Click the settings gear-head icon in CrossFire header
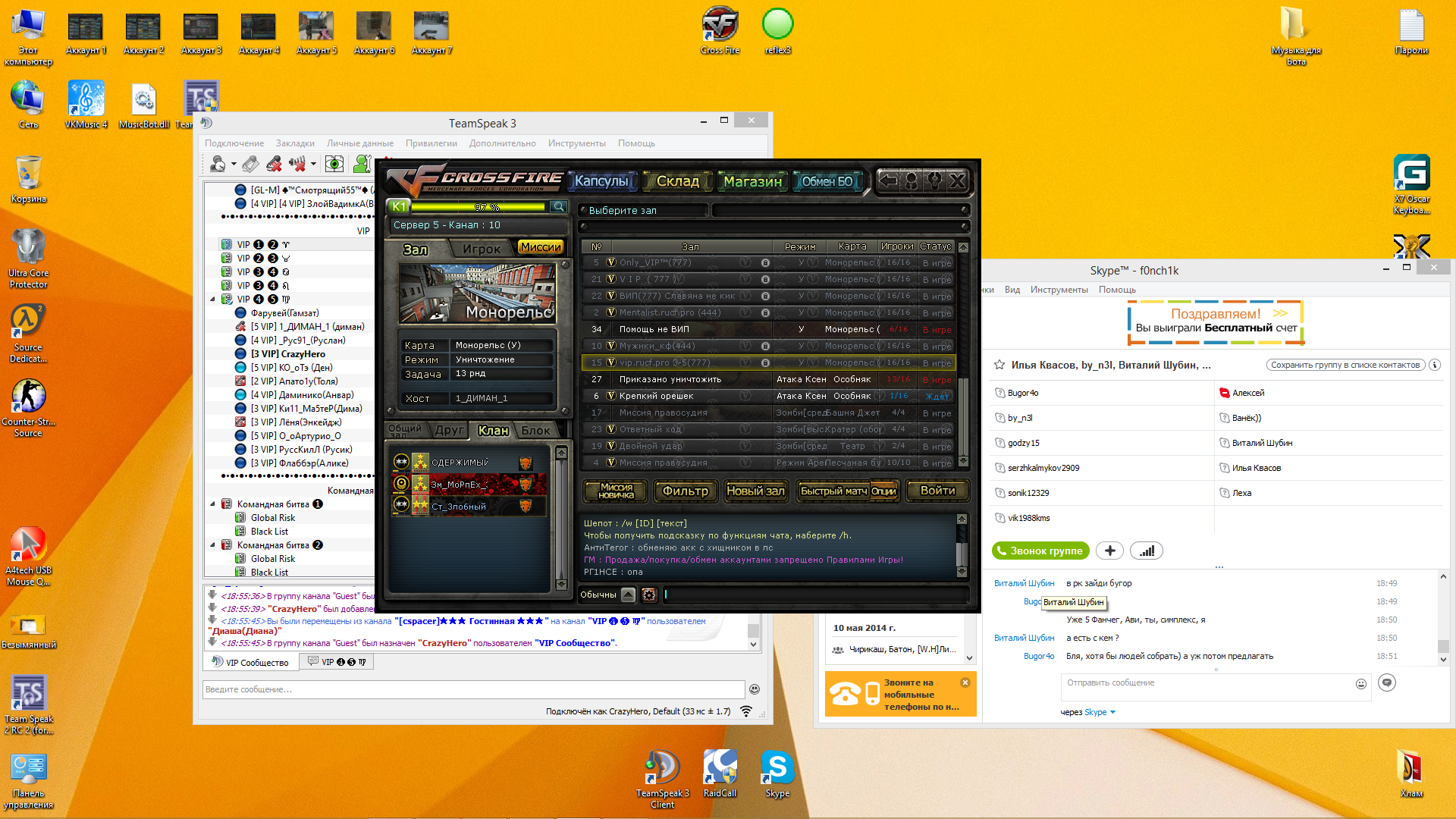The height and width of the screenshot is (819, 1456). pyautogui.click(x=934, y=180)
